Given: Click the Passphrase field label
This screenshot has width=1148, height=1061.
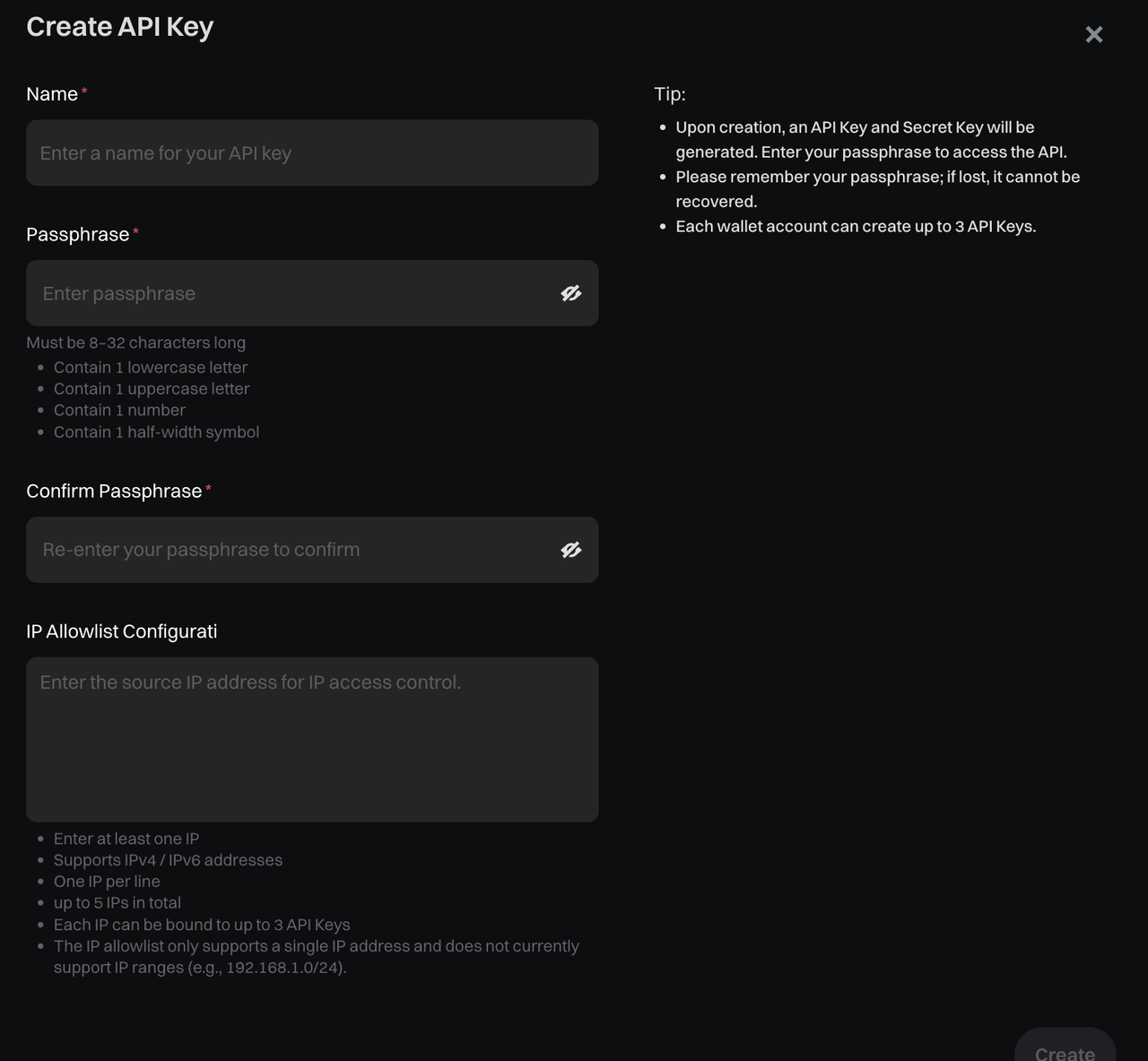Looking at the screenshot, I should 78,235.
